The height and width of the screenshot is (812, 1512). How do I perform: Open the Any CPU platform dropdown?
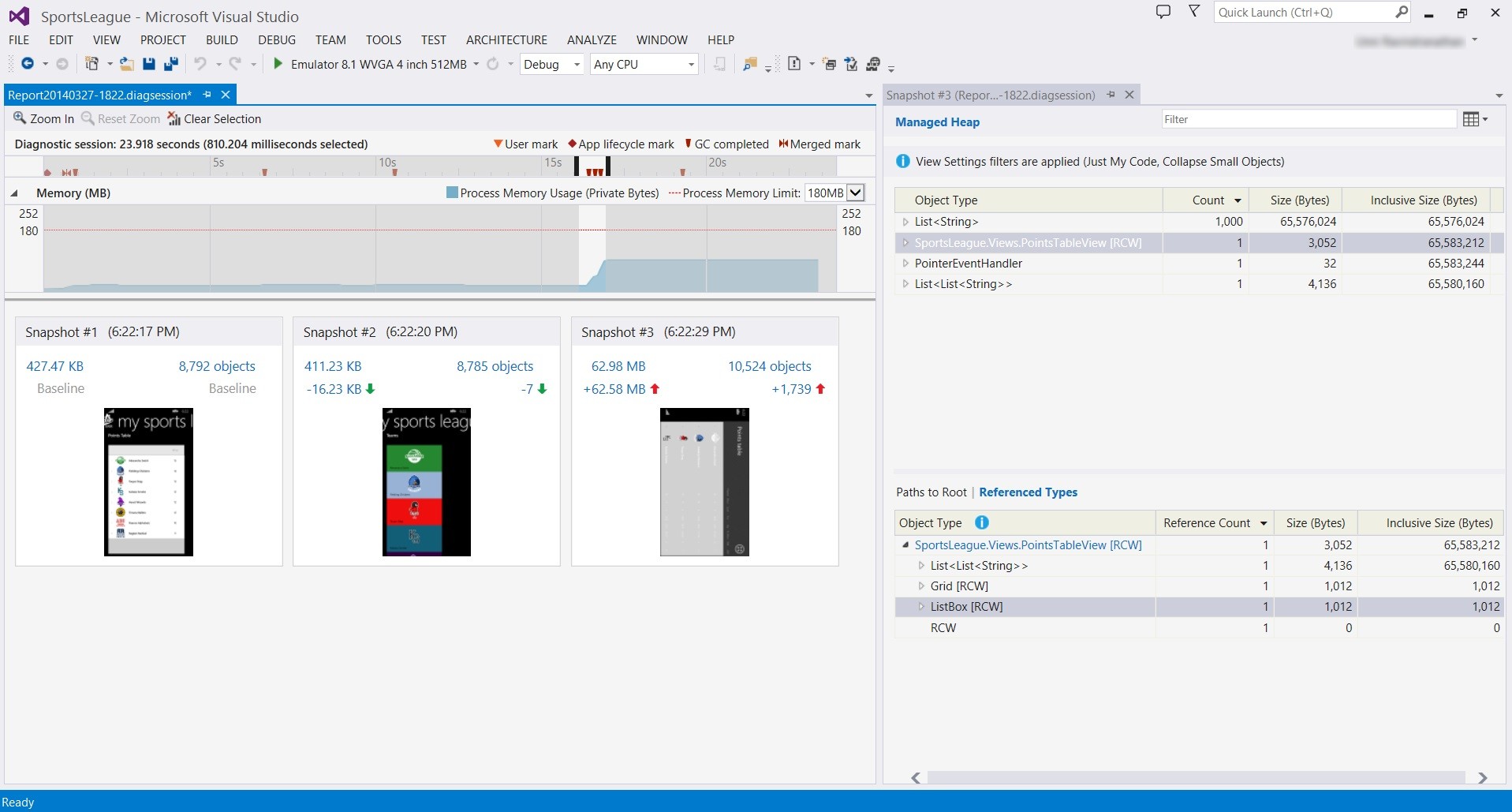pyautogui.click(x=644, y=64)
